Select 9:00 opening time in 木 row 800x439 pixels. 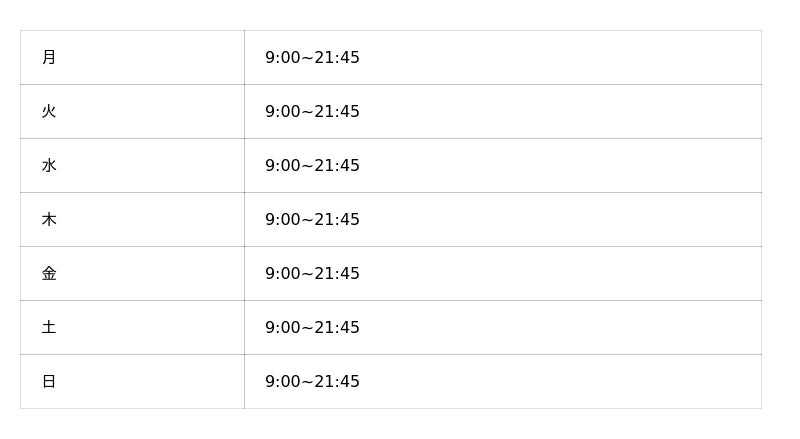(282, 220)
